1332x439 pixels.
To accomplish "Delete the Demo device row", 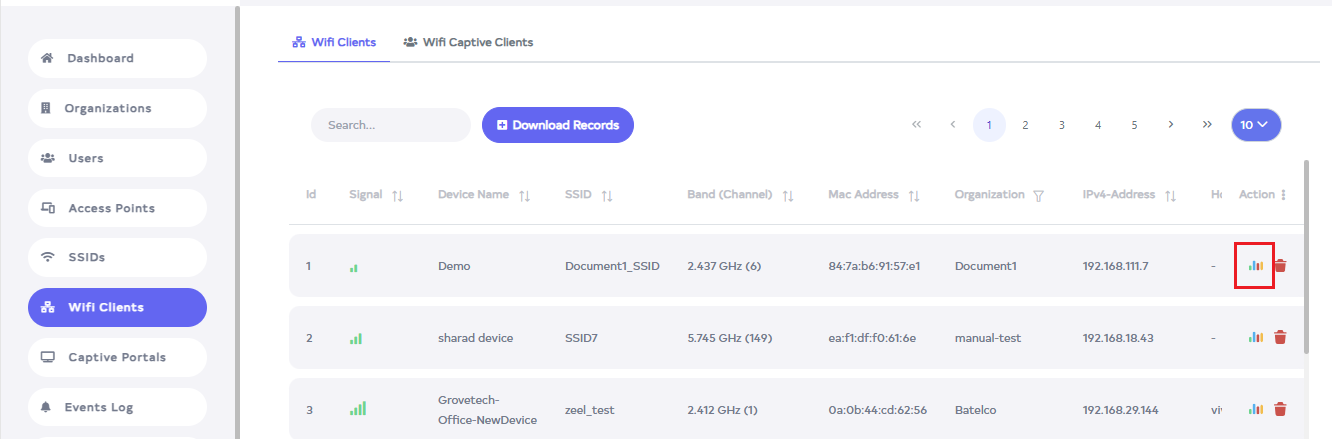I will [x=1280, y=266].
